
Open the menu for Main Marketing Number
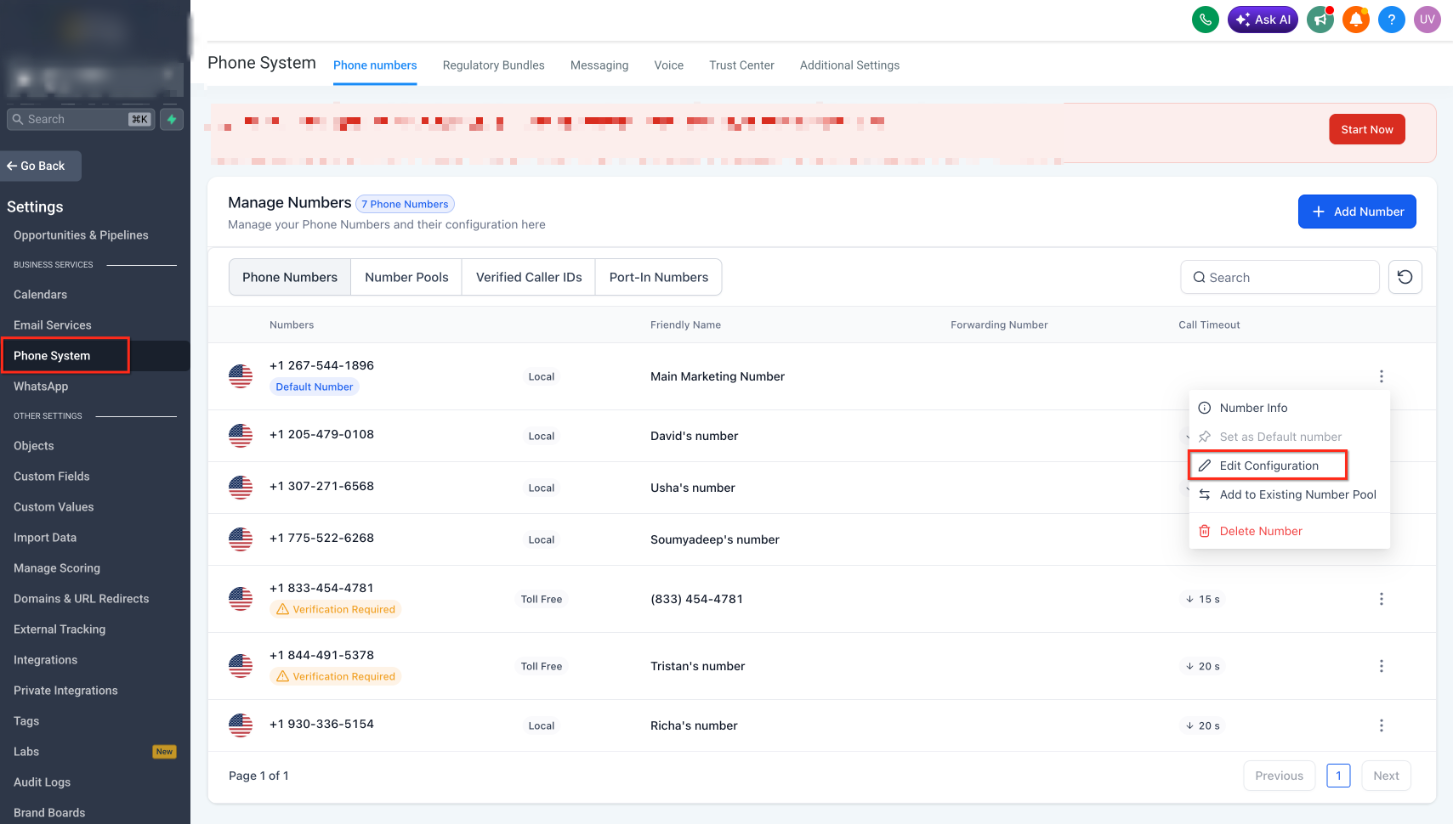pos(1381,377)
